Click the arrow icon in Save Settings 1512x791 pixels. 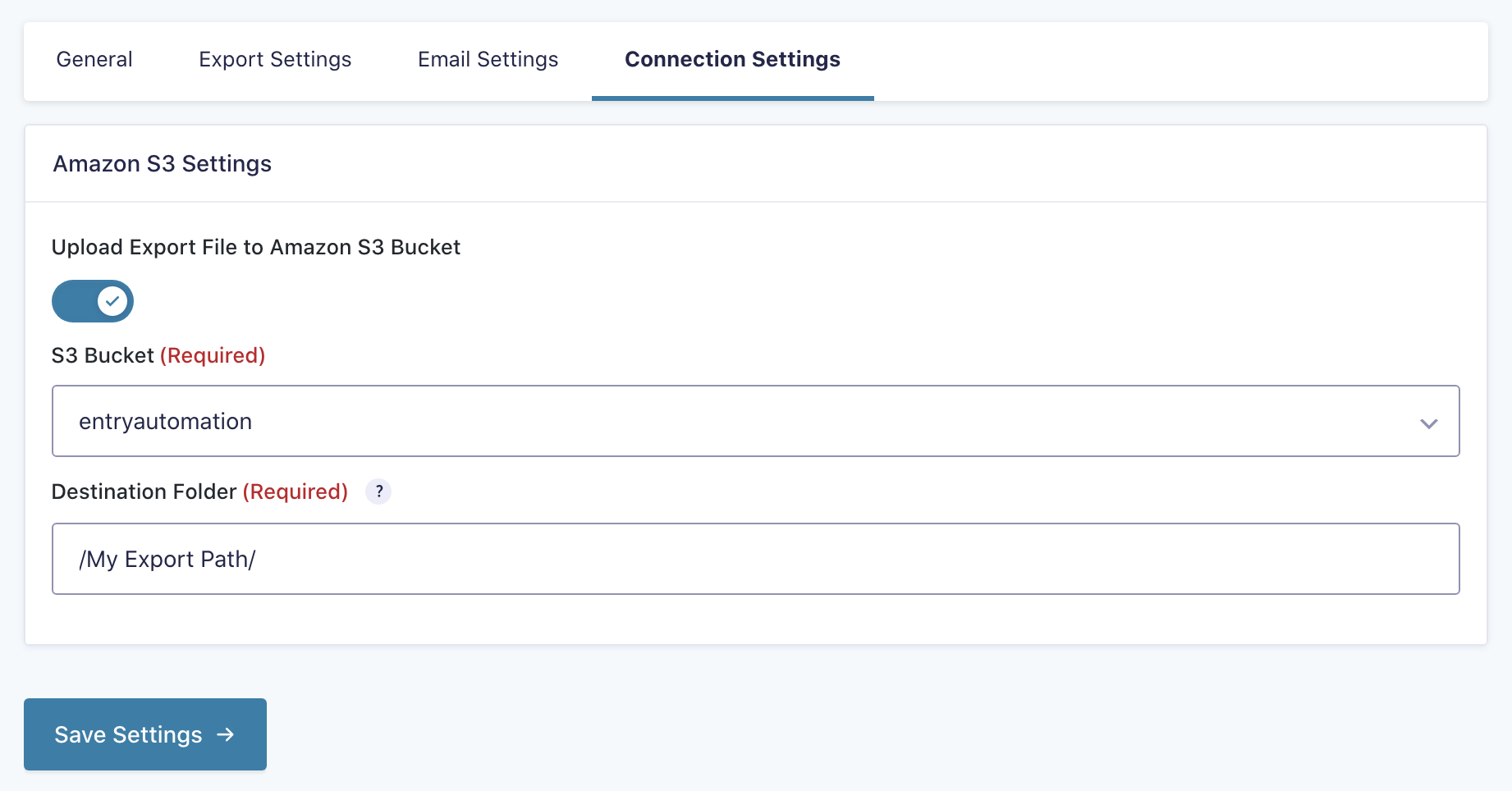pos(226,734)
